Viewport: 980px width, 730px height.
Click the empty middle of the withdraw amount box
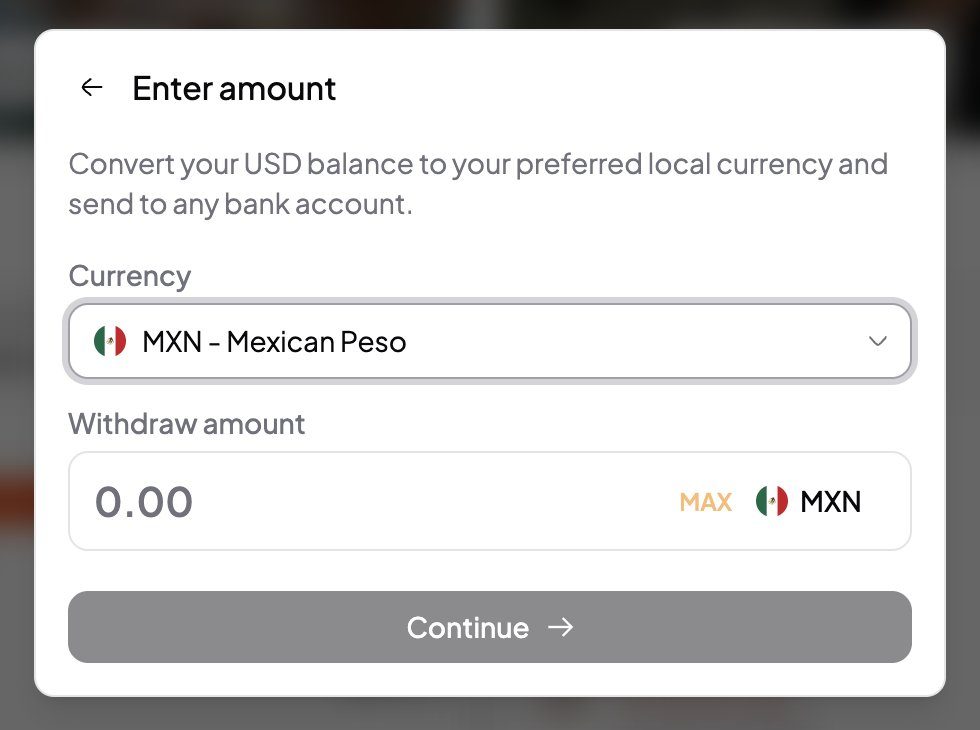coord(431,501)
